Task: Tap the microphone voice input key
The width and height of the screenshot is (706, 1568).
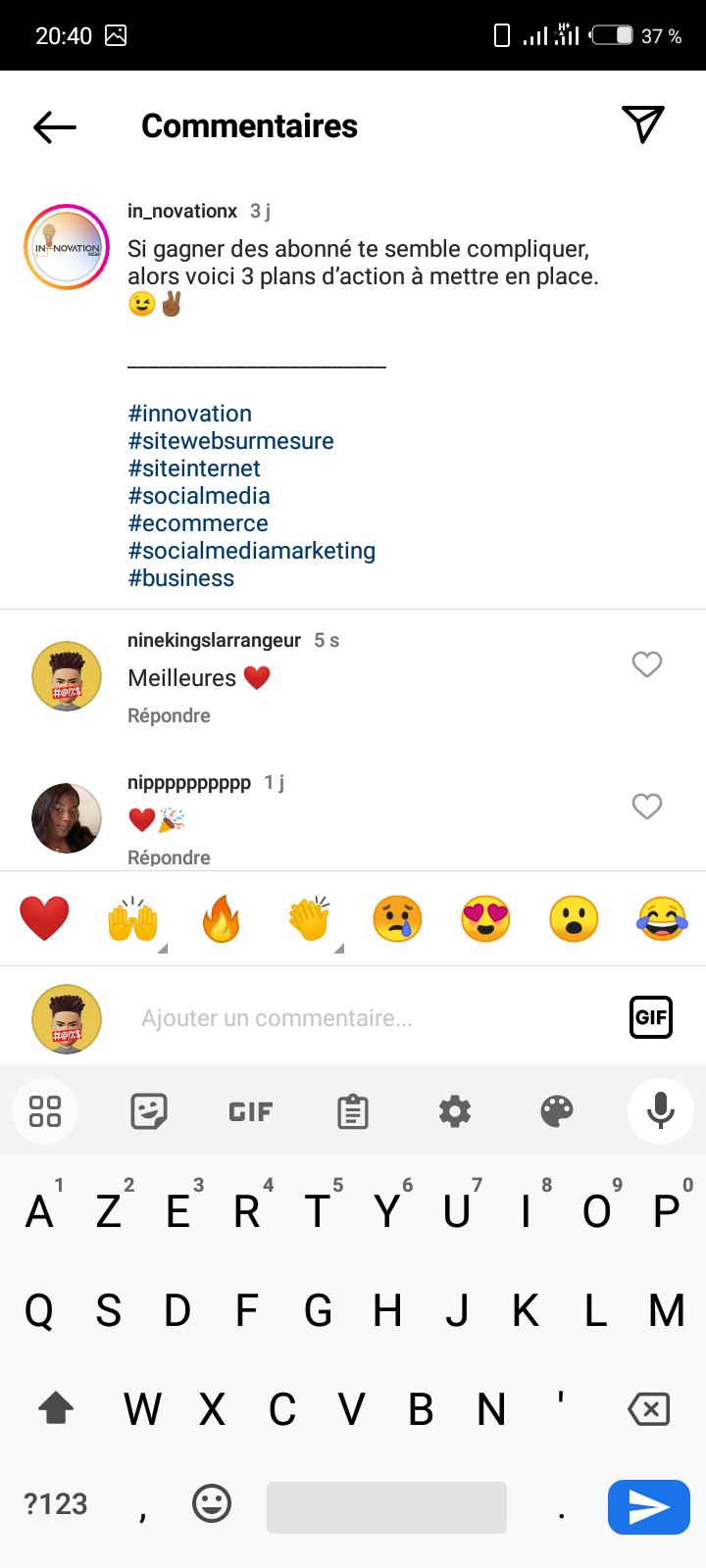Action: tap(660, 1111)
